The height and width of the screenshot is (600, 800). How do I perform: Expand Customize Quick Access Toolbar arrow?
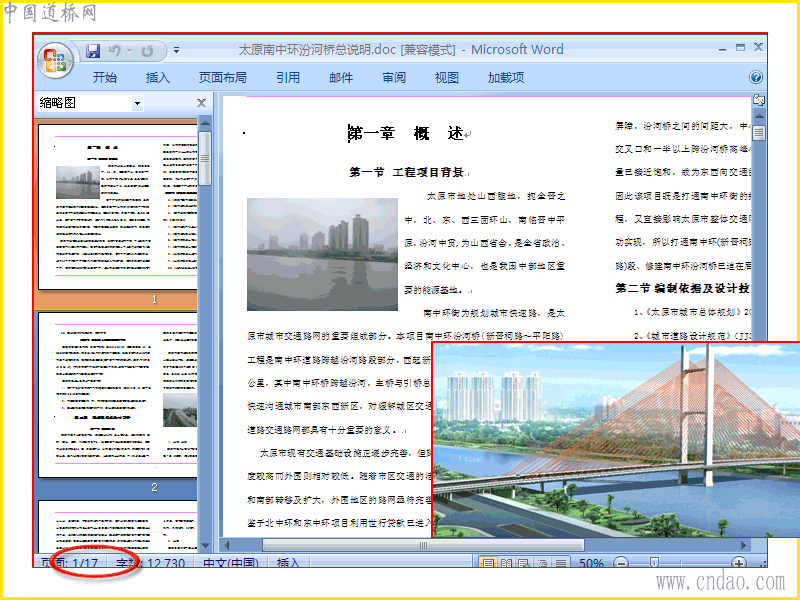(x=176, y=51)
